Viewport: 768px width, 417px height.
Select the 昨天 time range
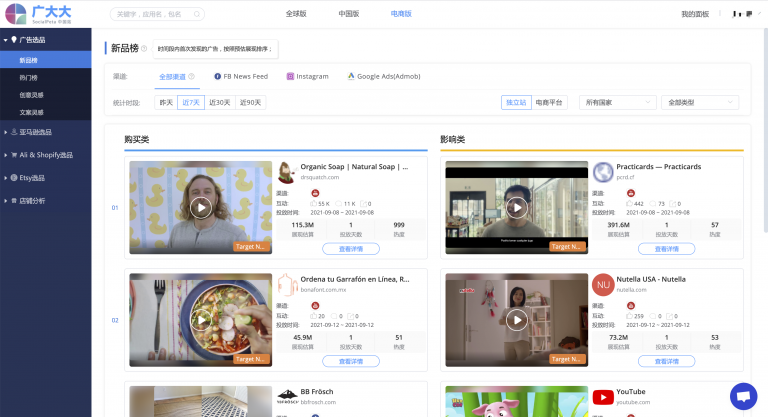pos(166,102)
